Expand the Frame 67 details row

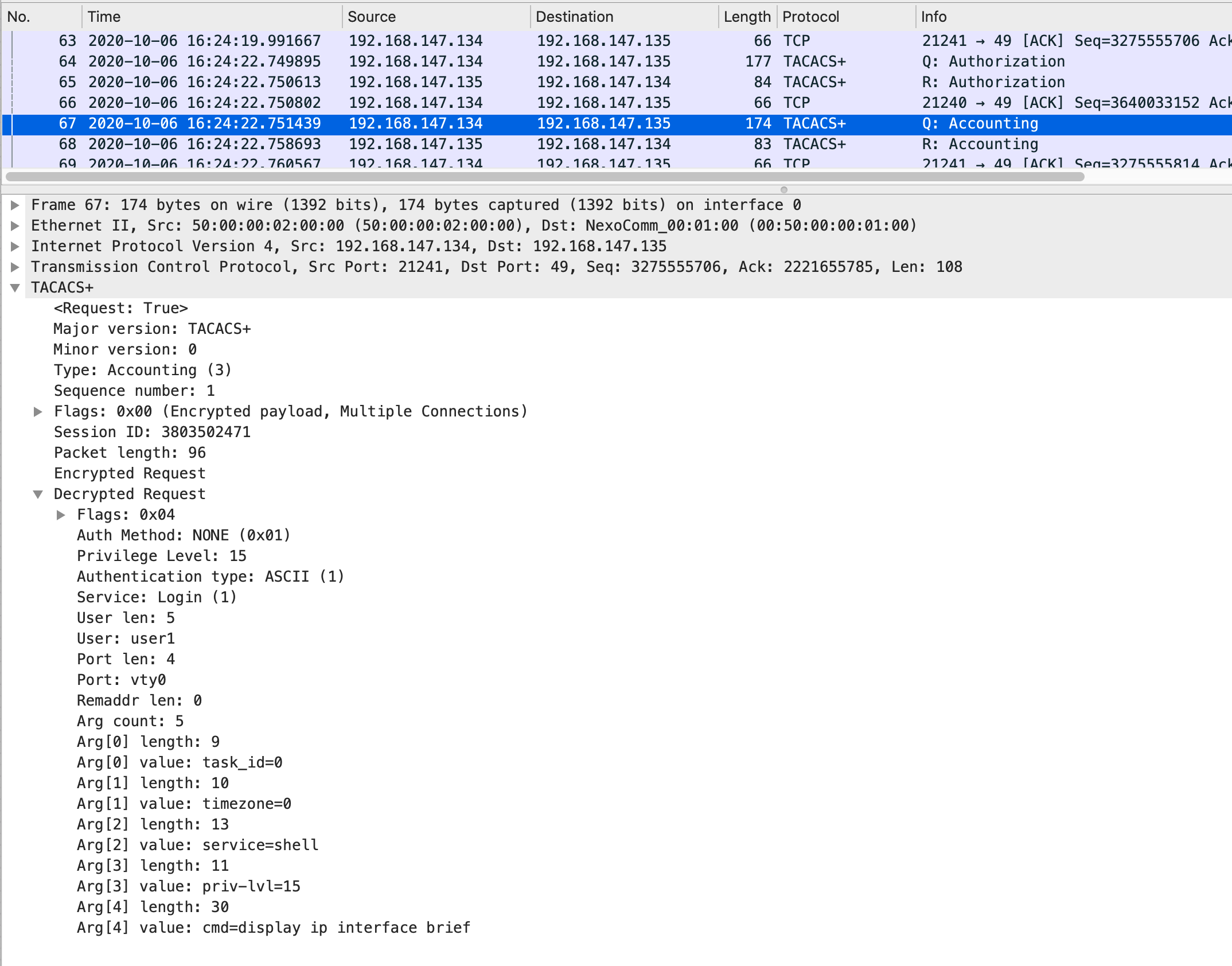click(x=15, y=205)
